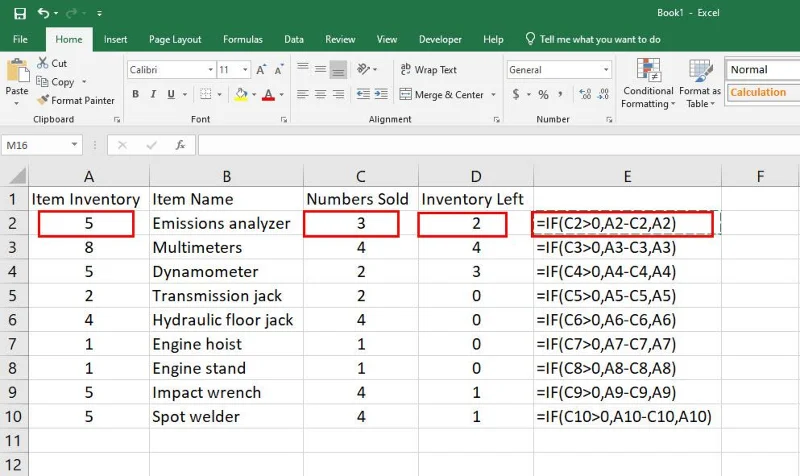Click the Save icon in the title bar
The width and height of the screenshot is (800, 476).
point(20,13)
